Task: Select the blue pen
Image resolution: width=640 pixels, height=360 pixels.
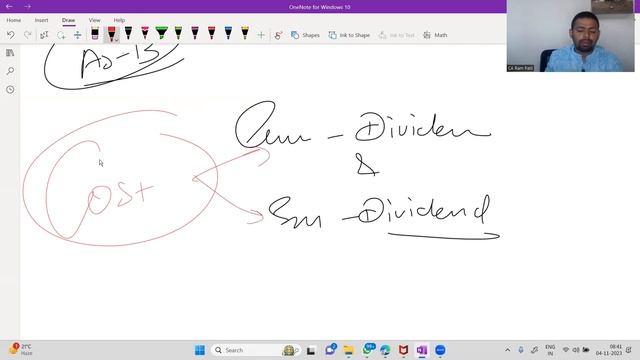Action: [x=228, y=33]
